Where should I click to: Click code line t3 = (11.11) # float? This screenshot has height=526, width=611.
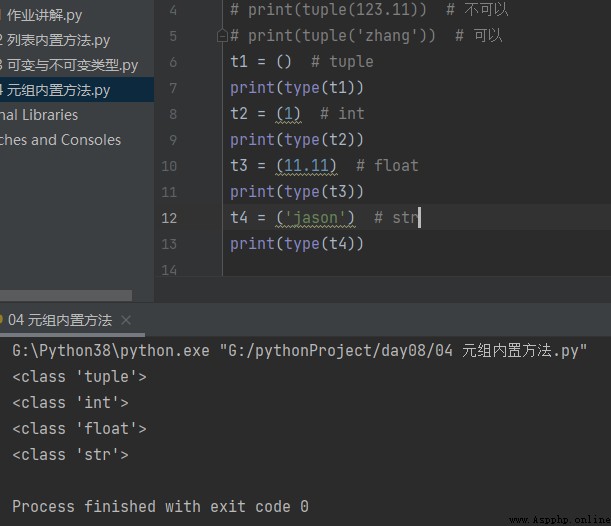click(324, 166)
